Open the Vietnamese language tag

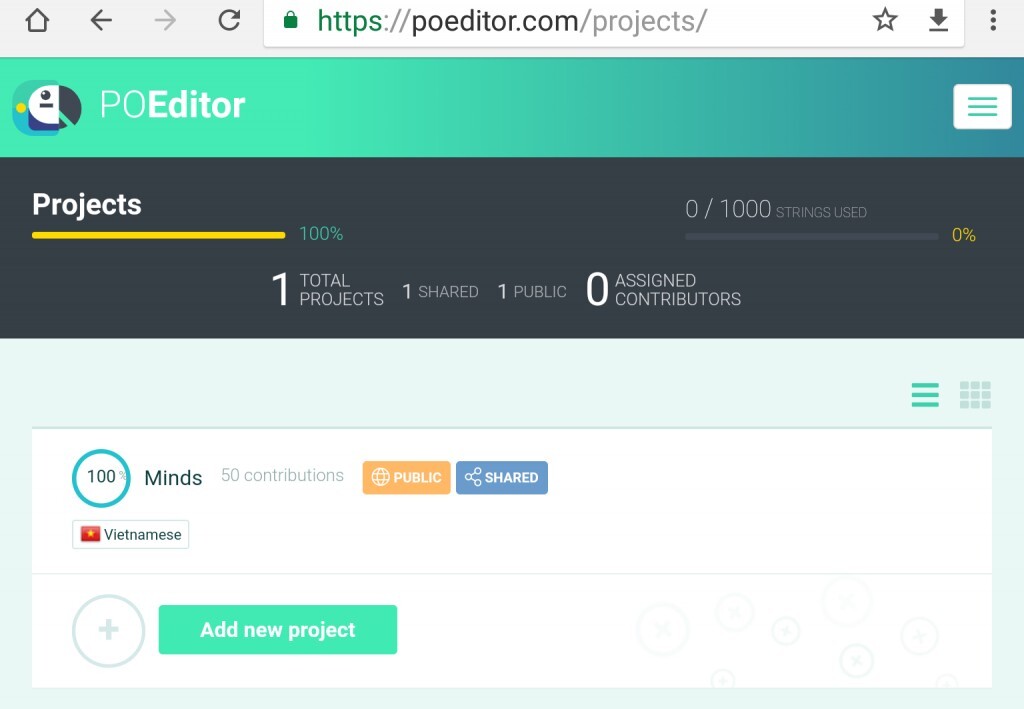pyautogui.click(x=131, y=534)
